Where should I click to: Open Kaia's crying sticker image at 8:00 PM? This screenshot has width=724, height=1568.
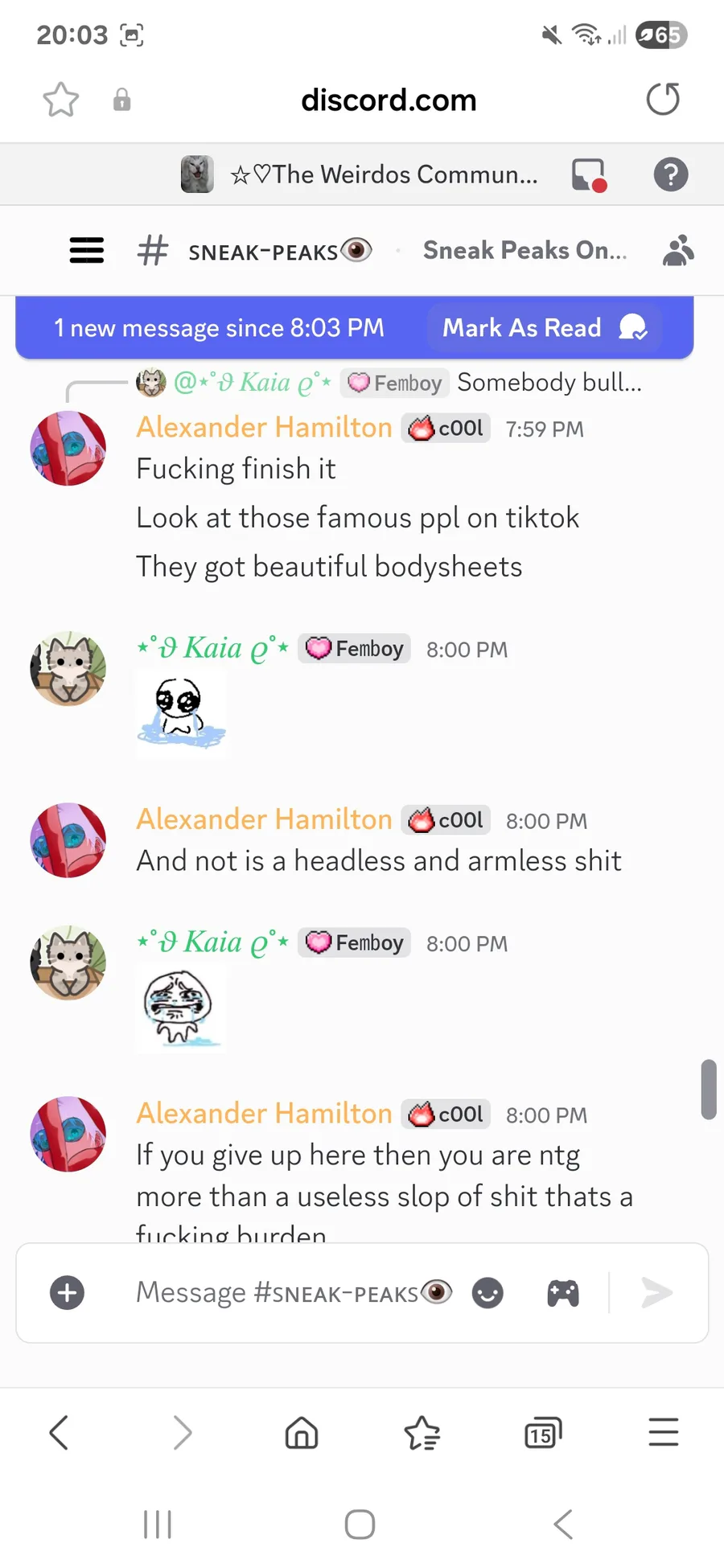[x=180, y=1008]
